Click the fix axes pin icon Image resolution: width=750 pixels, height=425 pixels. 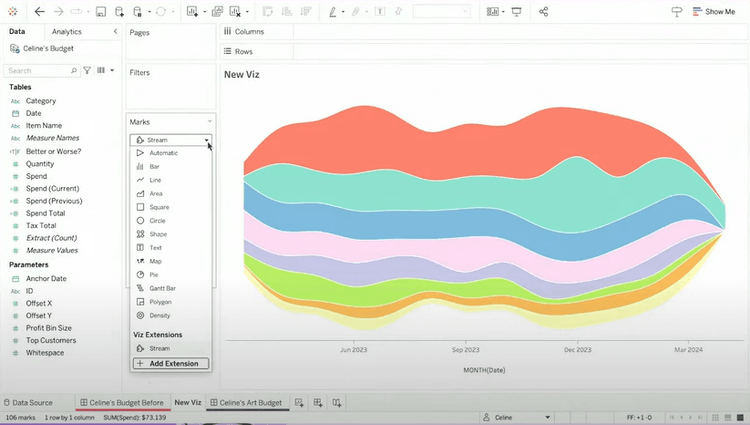pos(398,12)
